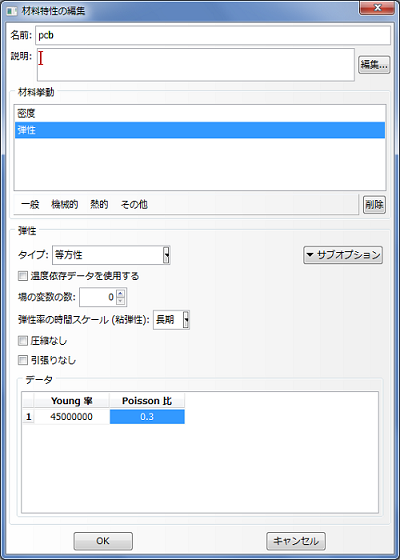The height and width of the screenshot is (560, 400).
Task: Open the 長期 time scale dropdown
Action: (171, 320)
